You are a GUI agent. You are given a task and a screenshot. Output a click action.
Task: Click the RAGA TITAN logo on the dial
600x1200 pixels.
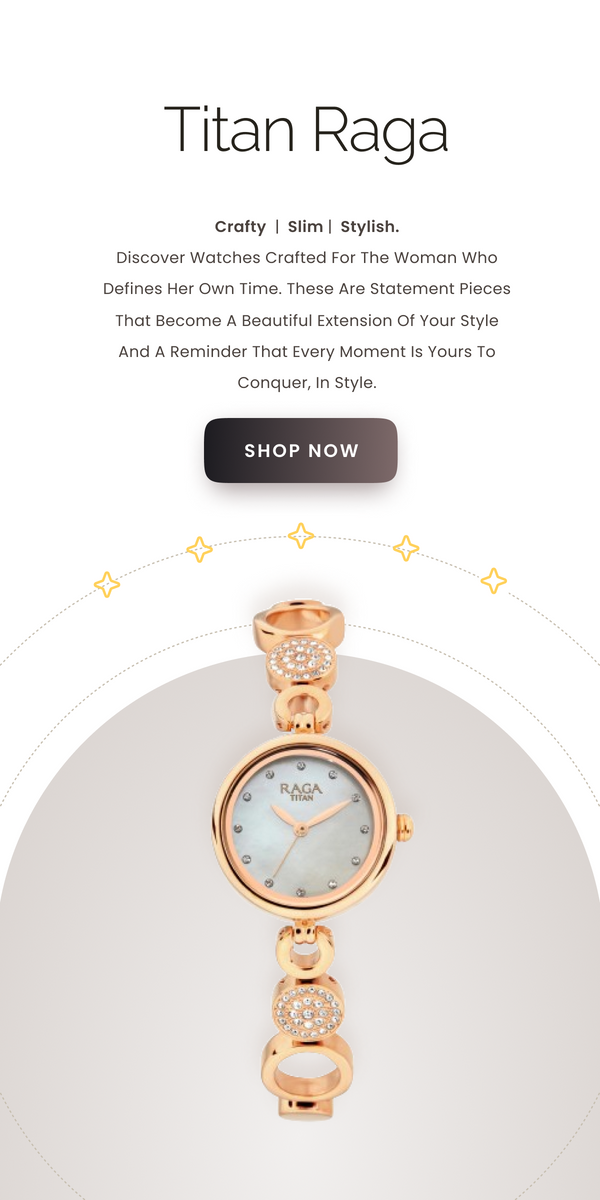point(300,792)
